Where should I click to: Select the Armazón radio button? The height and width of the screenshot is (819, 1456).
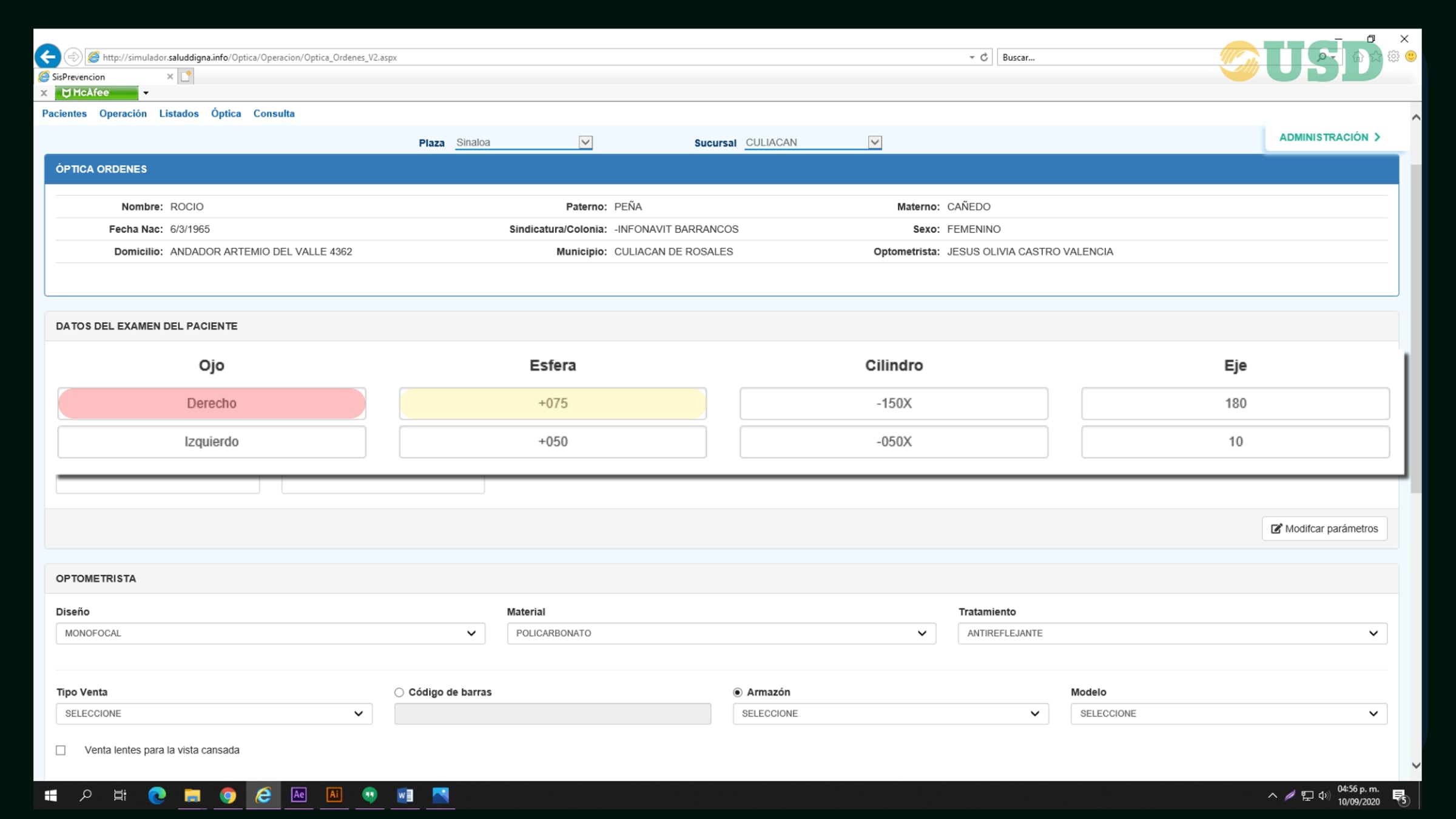point(737,692)
